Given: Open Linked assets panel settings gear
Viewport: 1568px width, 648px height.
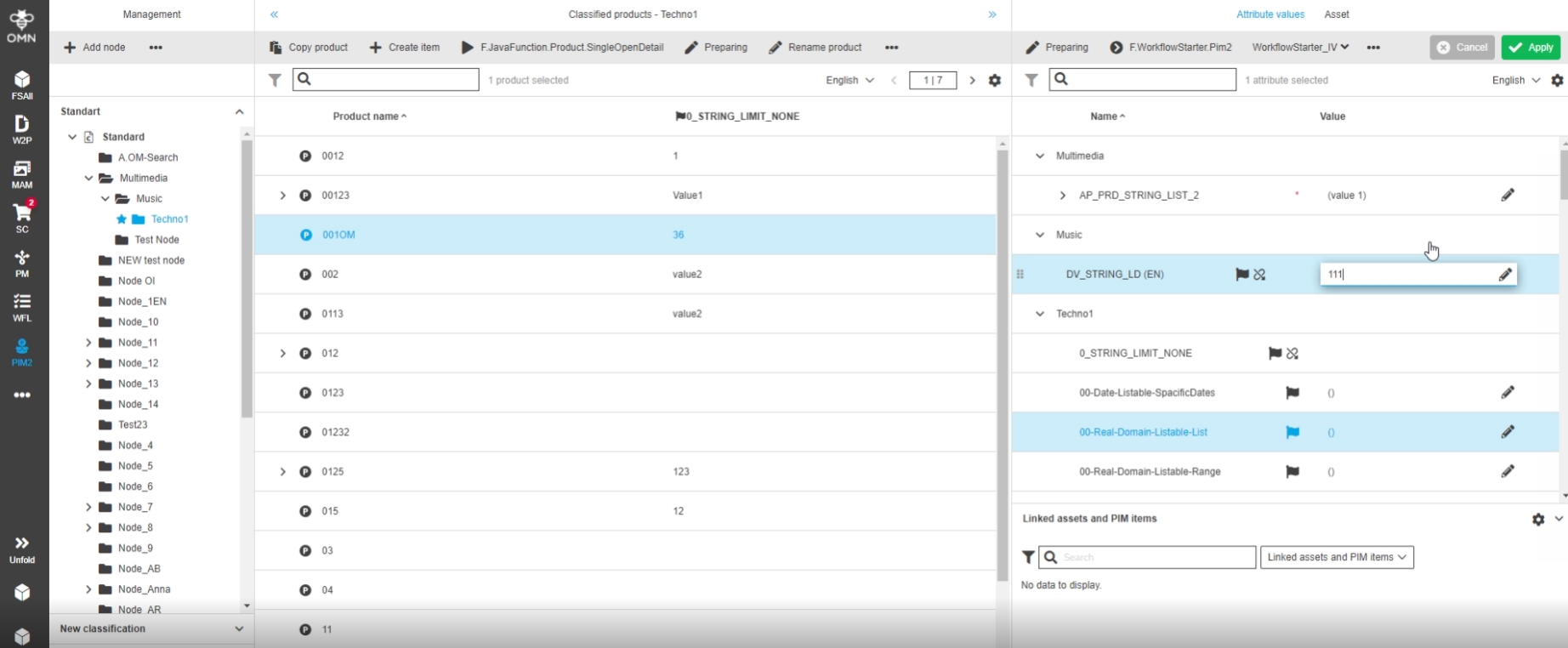Looking at the screenshot, I should 1537,519.
